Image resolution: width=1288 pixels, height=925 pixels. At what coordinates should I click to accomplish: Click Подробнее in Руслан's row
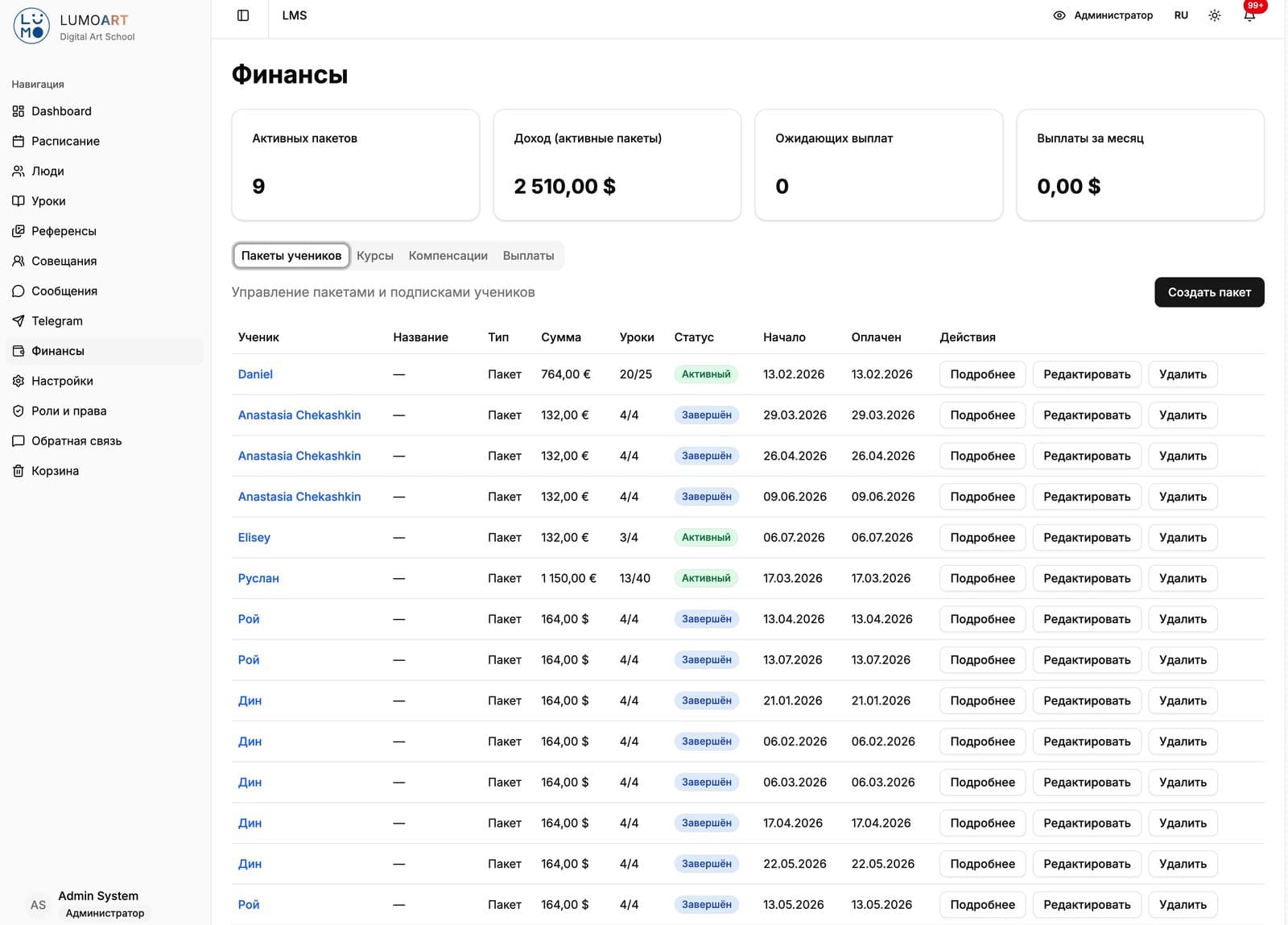coord(982,578)
